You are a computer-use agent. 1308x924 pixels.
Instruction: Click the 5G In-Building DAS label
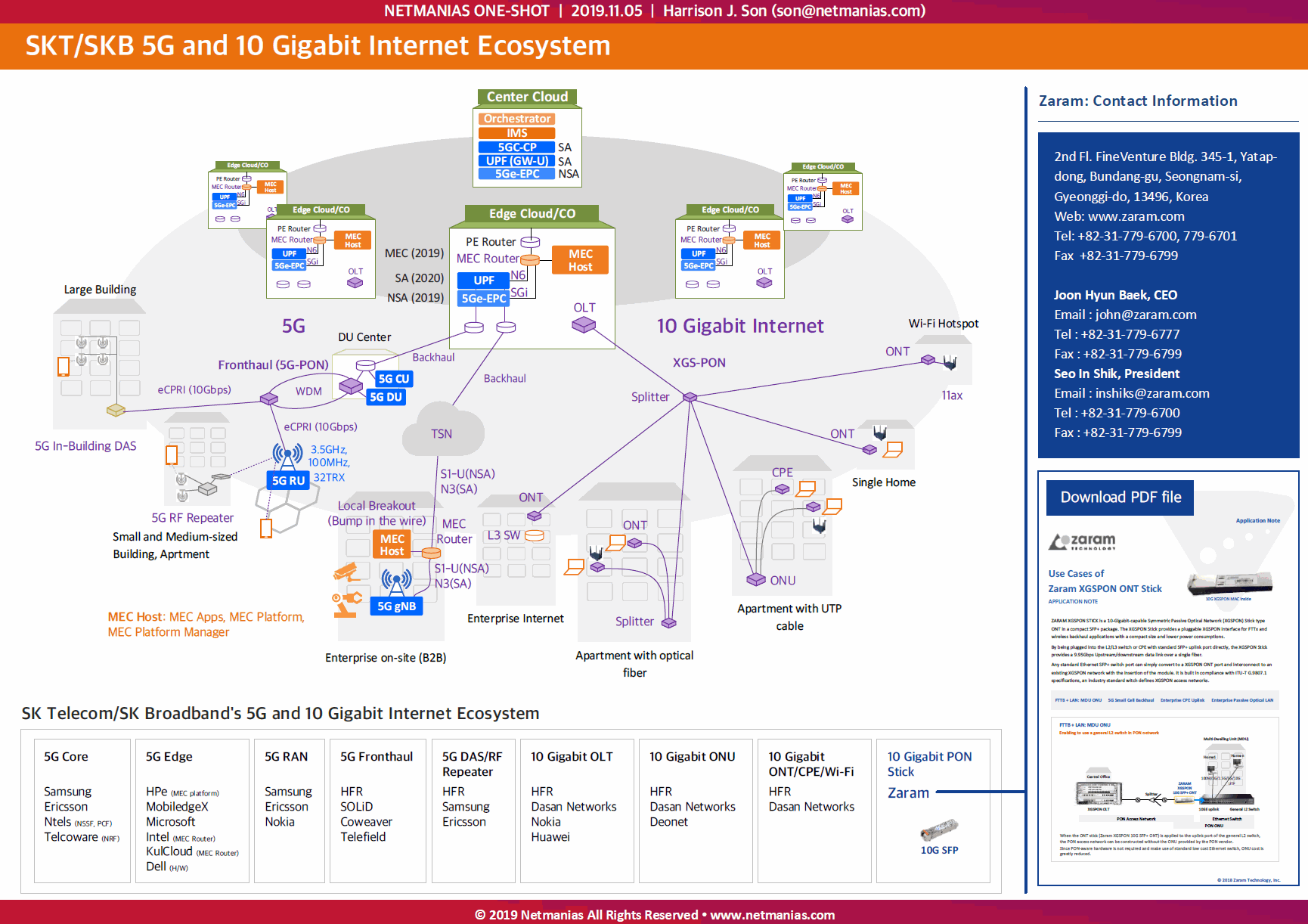point(85,446)
